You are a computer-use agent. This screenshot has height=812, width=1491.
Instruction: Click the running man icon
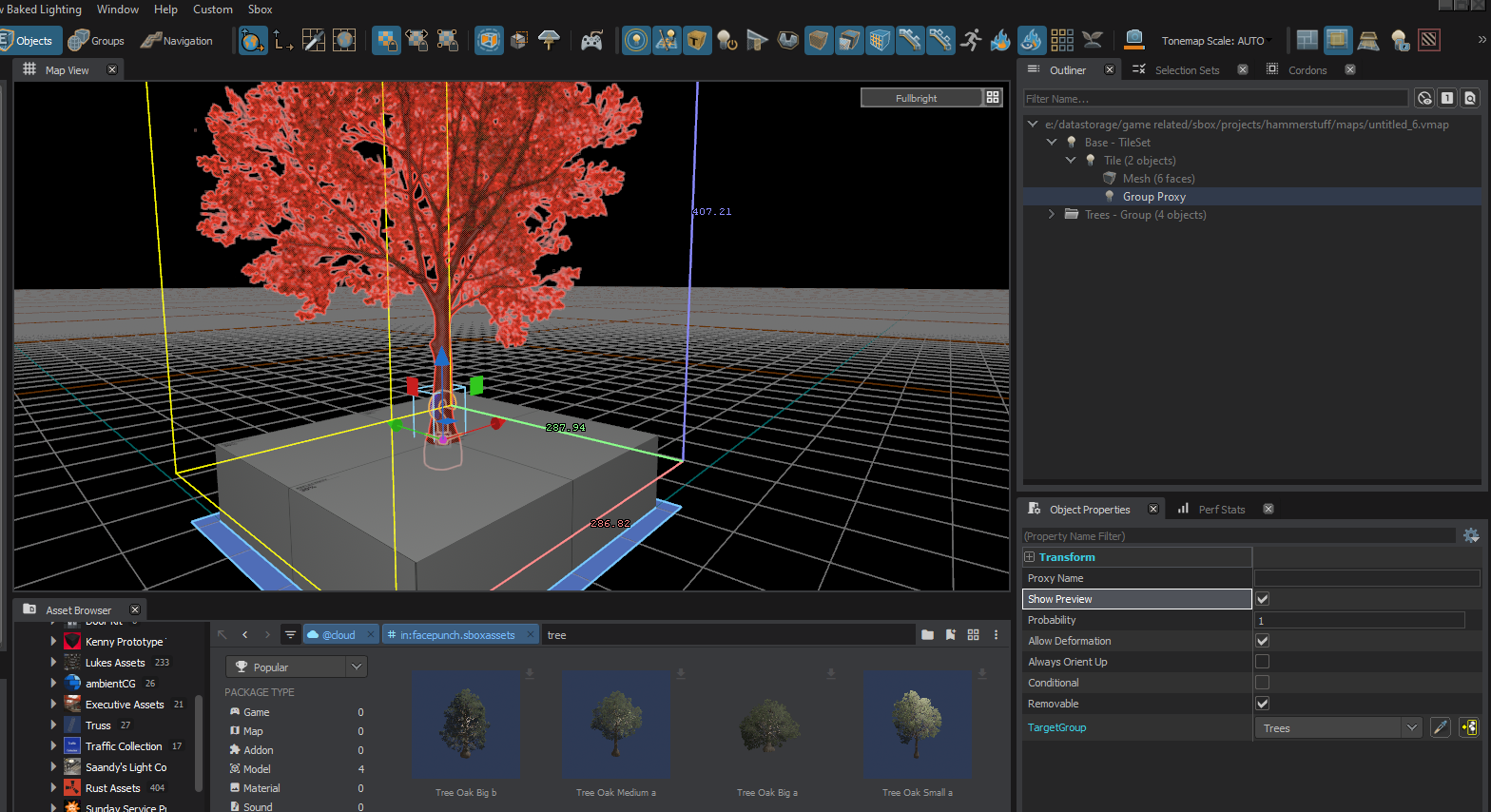click(971, 40)
